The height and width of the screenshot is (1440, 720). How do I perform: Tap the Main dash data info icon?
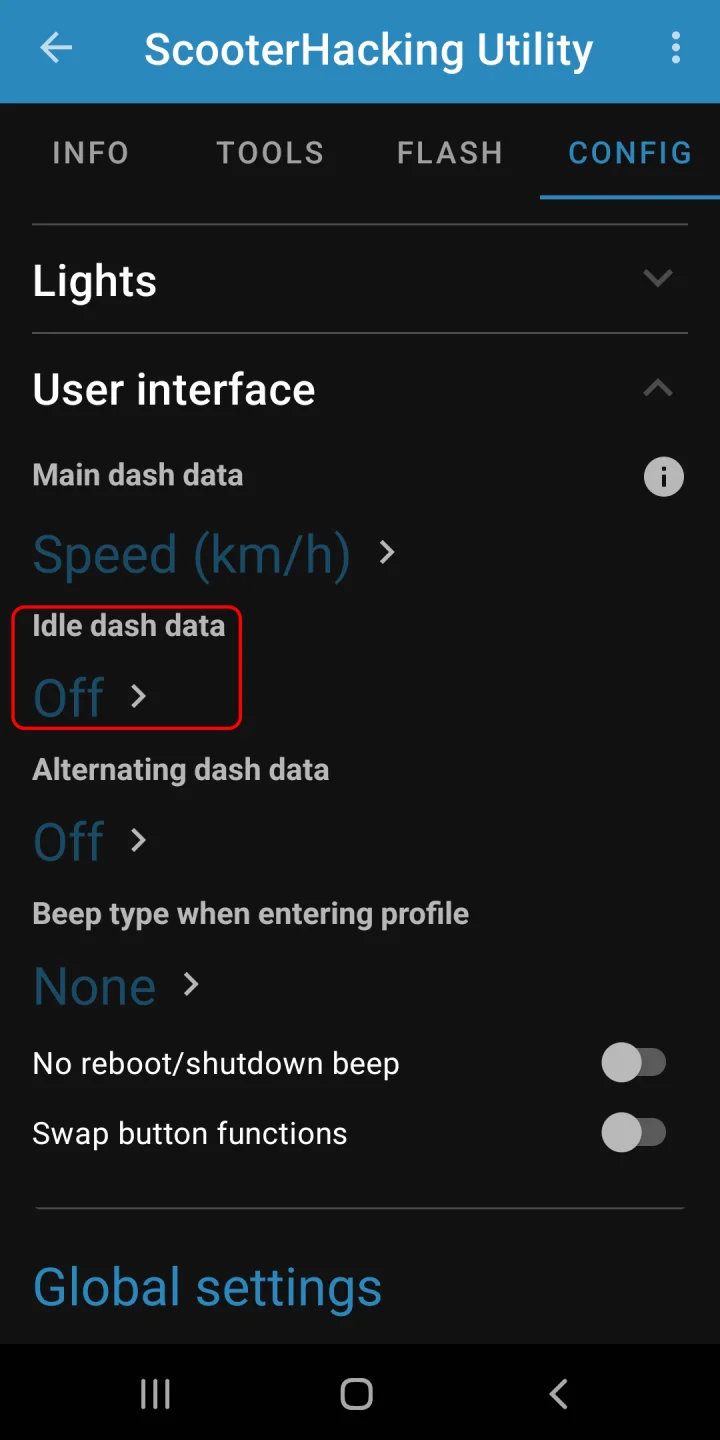pyautogui.click(x=663, y=477)
